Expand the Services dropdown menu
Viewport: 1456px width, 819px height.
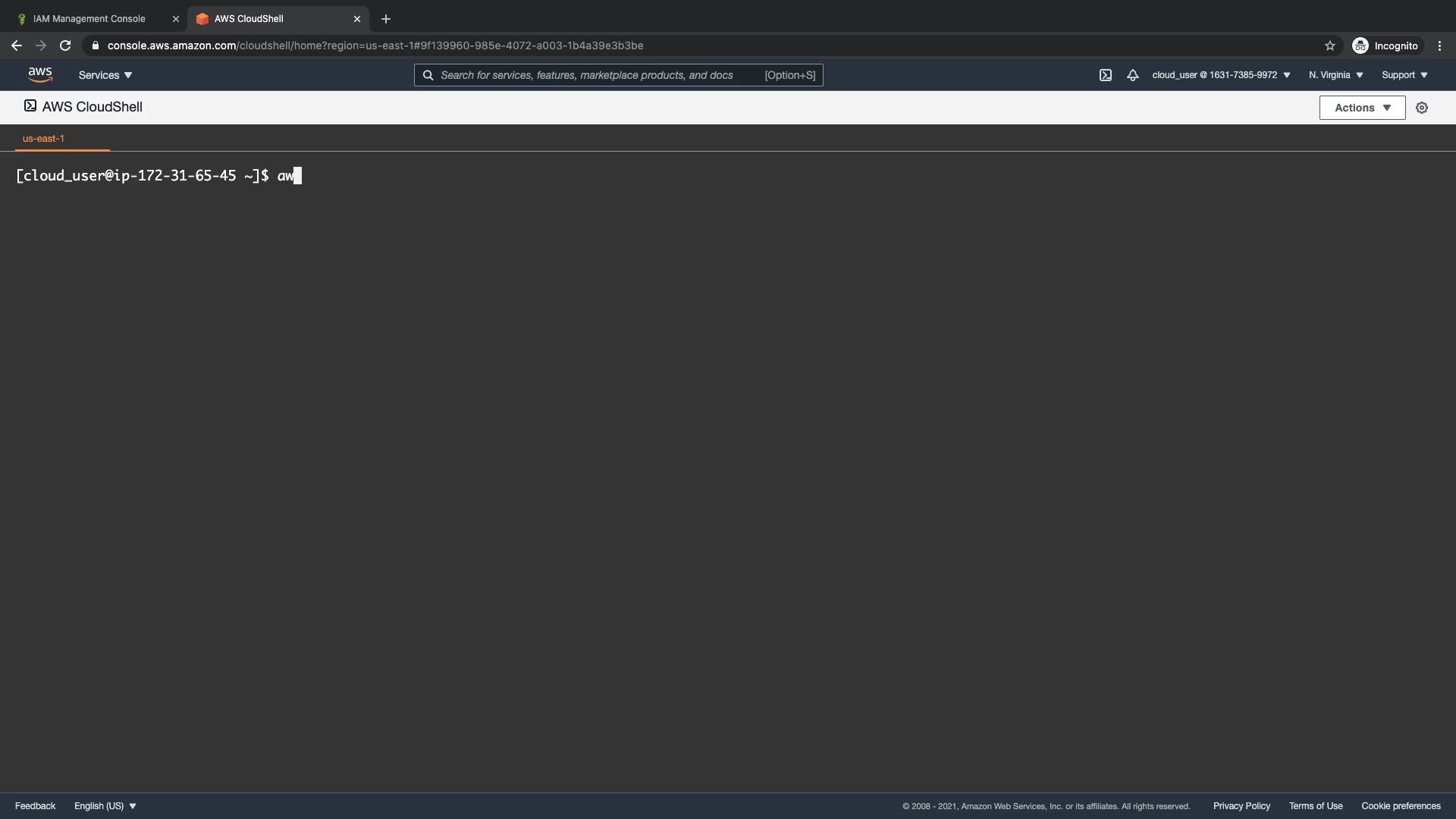coord(105,75)
